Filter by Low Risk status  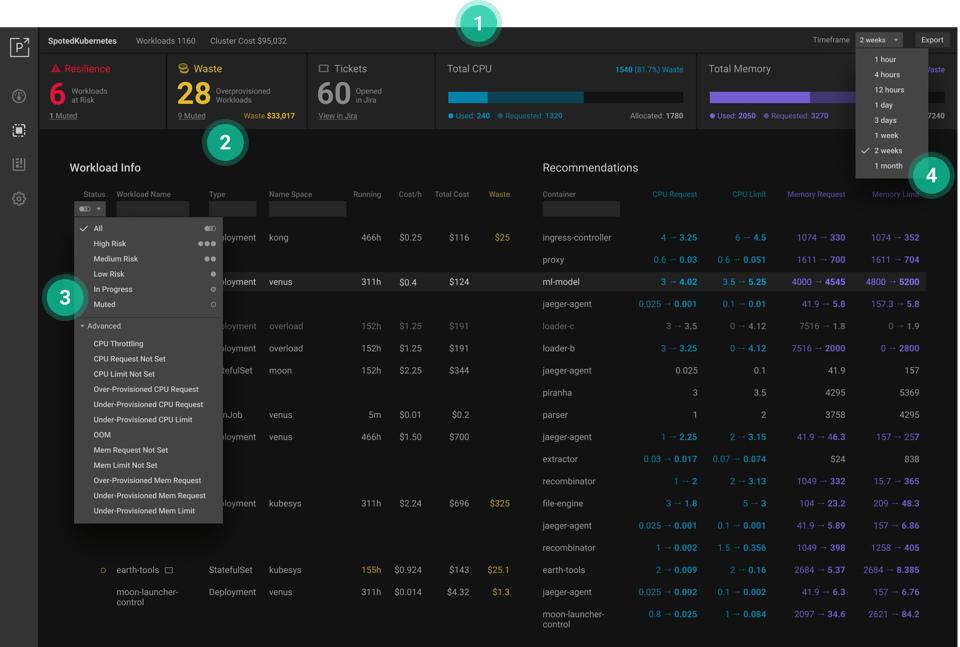pos(148,274)
